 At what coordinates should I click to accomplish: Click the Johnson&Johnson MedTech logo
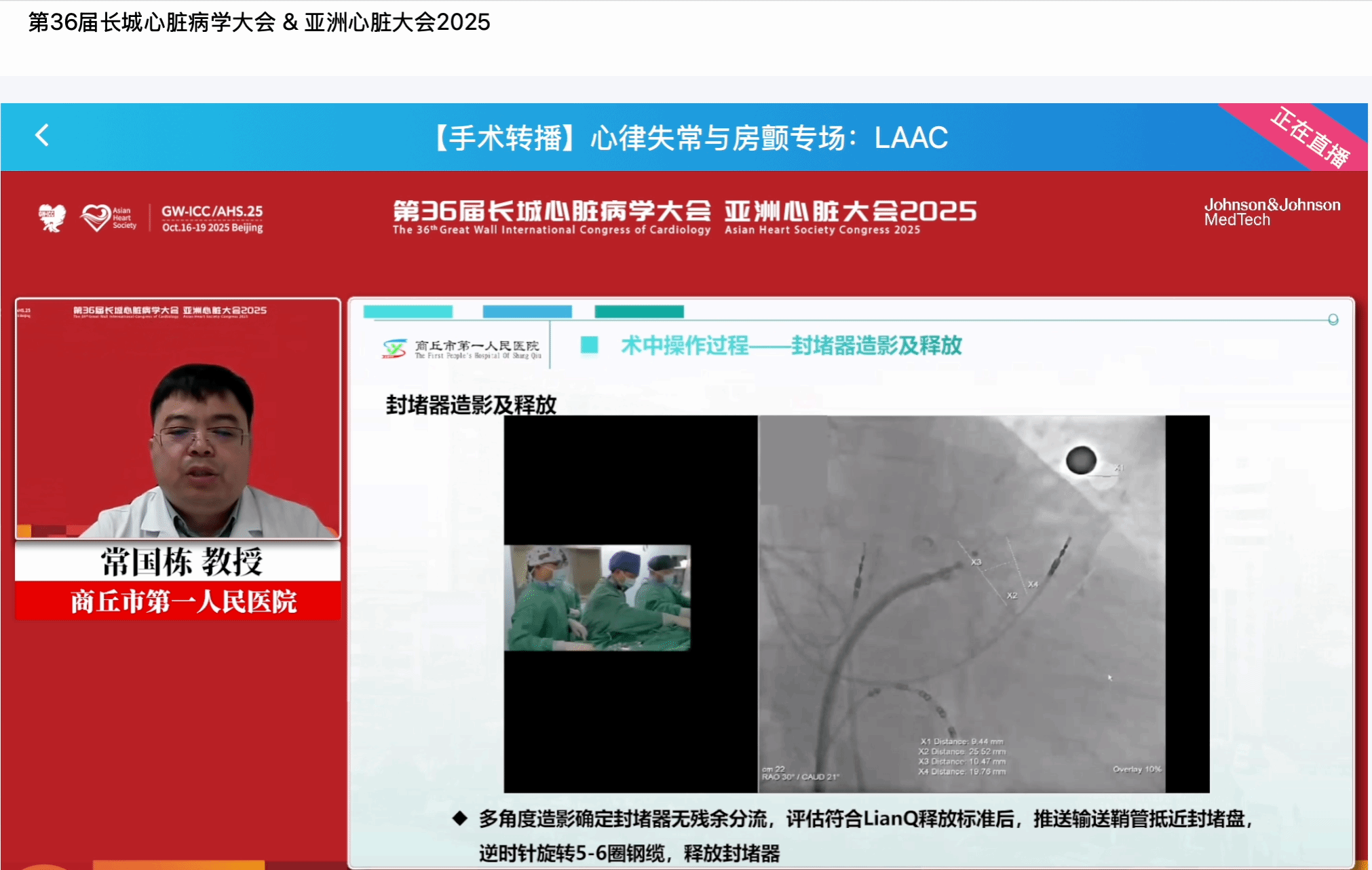coord(1271,212)
